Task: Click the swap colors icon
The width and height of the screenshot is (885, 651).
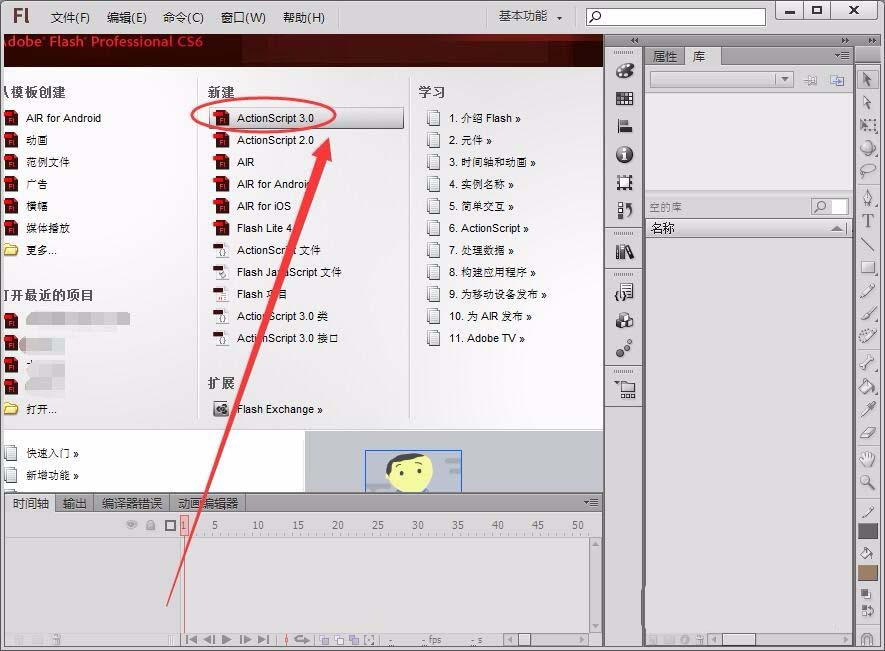Action: pyautogui.click(x=867, y=610)
